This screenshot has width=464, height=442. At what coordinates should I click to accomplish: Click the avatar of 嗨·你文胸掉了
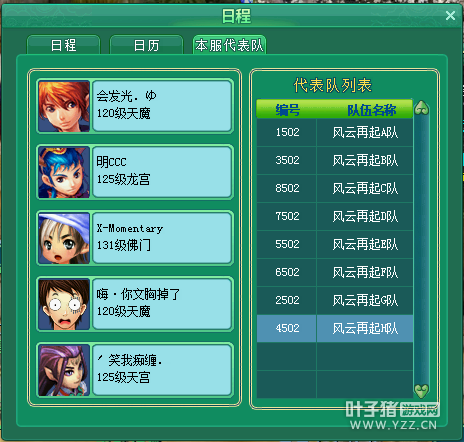click(x=64, y=304)
